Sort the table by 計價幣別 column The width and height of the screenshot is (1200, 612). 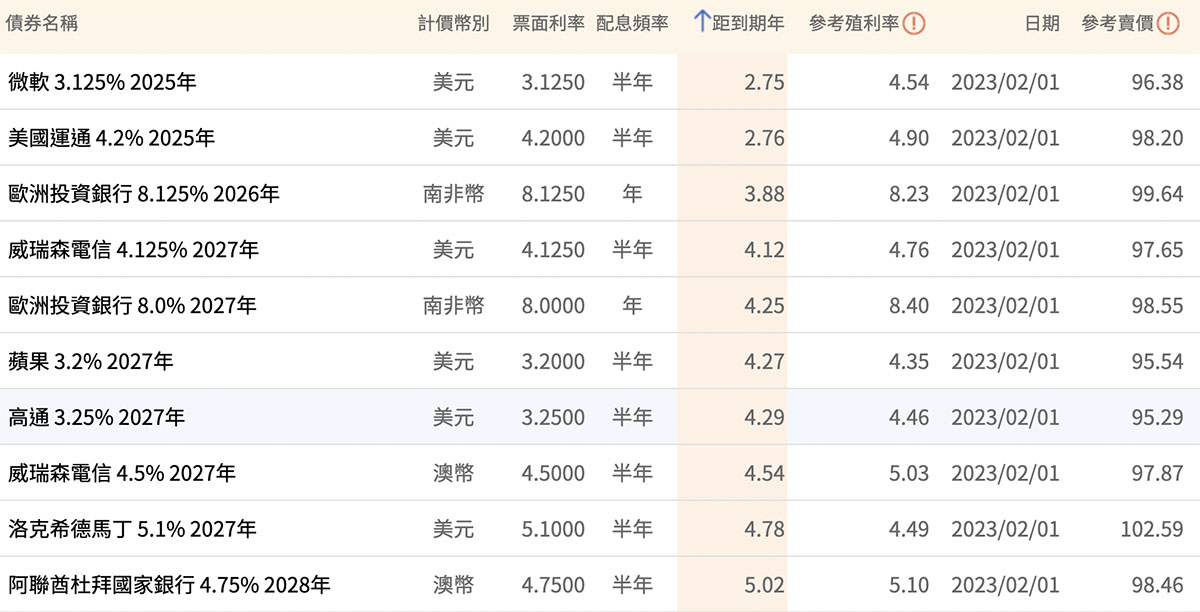click(x=454, y=22)
